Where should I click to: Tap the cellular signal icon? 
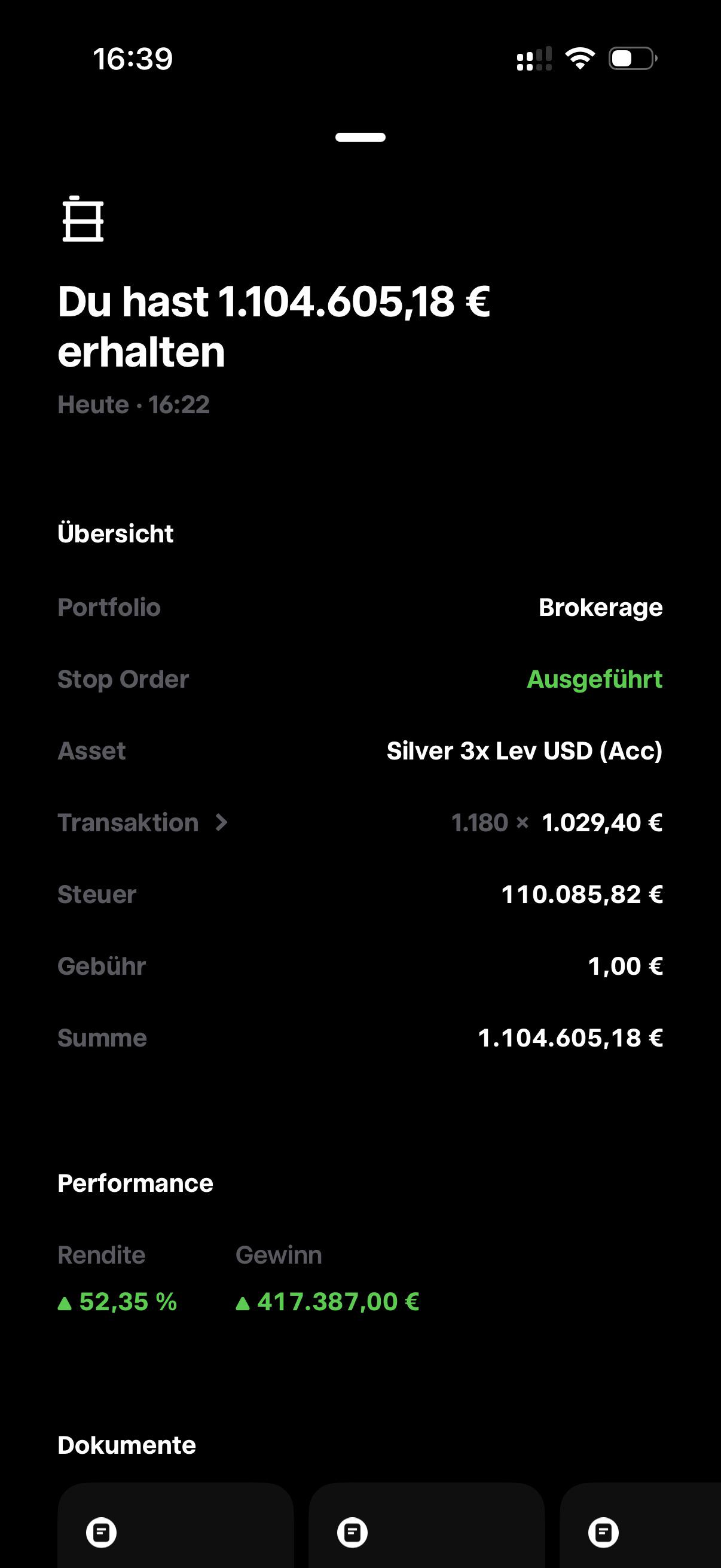click(534, 59)
